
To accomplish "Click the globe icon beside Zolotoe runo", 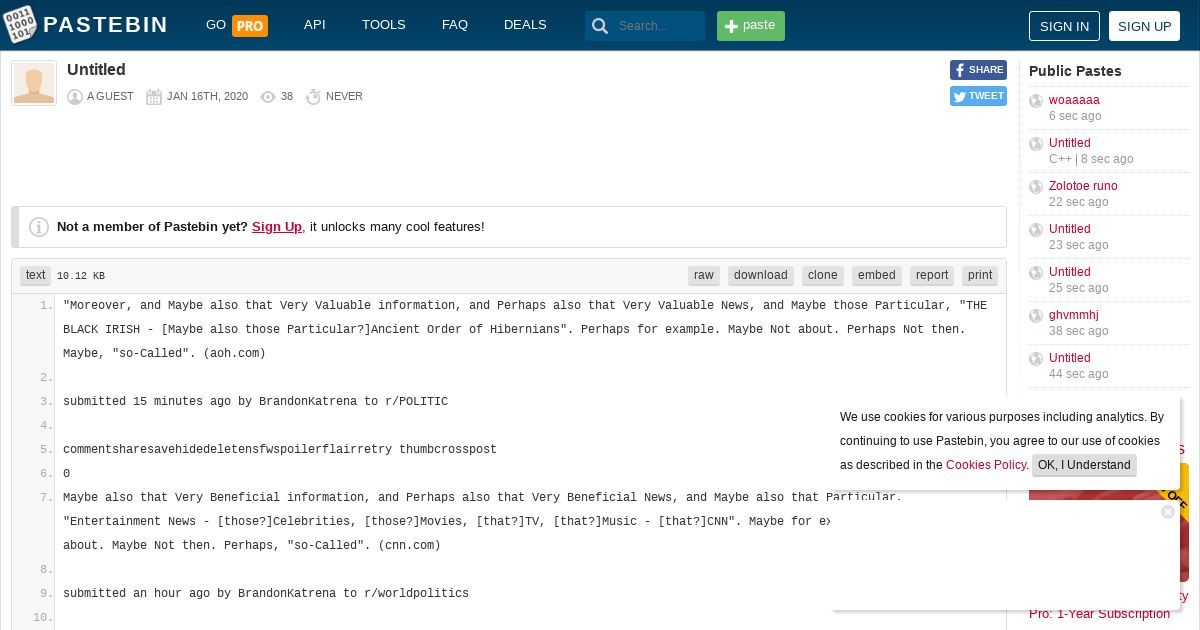I will [x=1036, y=187].
